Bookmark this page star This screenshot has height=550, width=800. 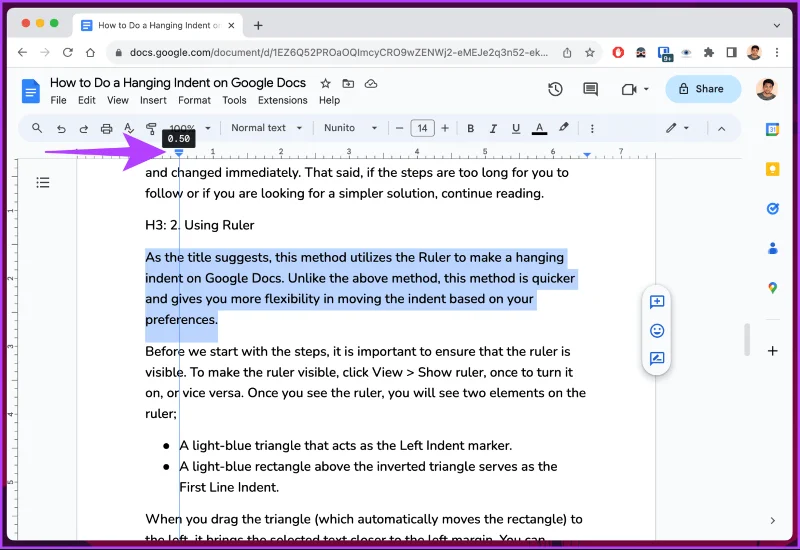point(590,52)
